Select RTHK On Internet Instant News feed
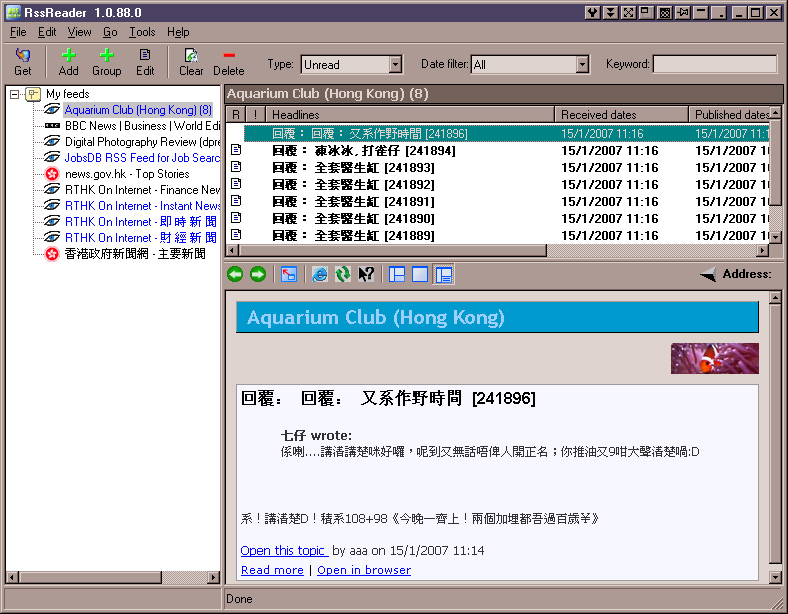The width and height of the screenshot is (788, 614). point(142,206)
